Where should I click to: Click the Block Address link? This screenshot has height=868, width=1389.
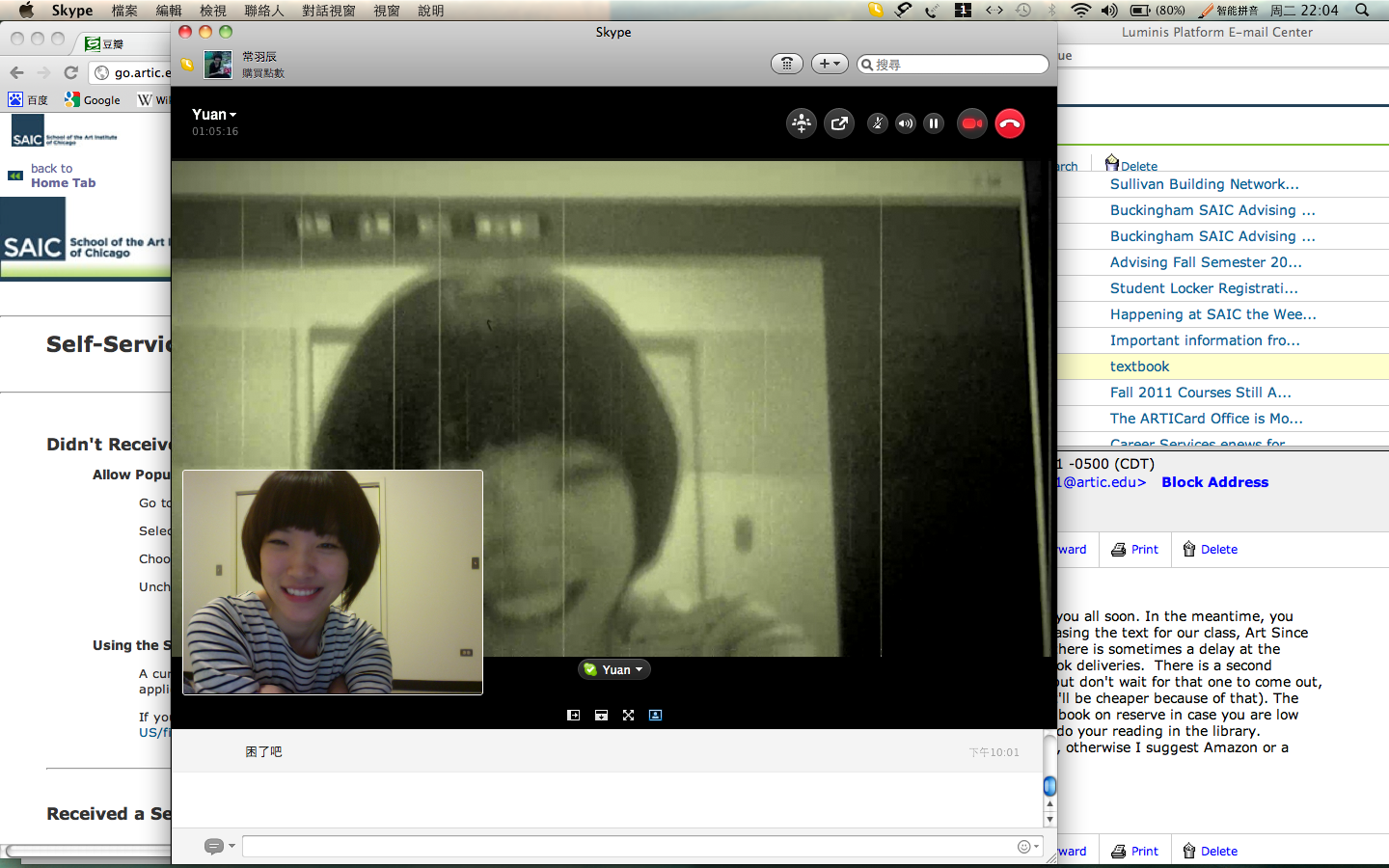1214,482
